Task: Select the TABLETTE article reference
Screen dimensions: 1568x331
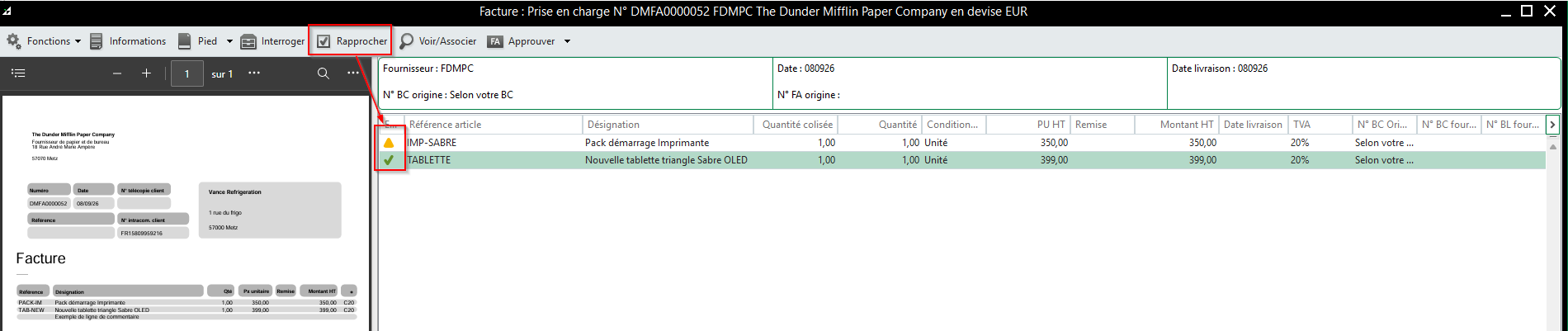Action: point(429,160)
